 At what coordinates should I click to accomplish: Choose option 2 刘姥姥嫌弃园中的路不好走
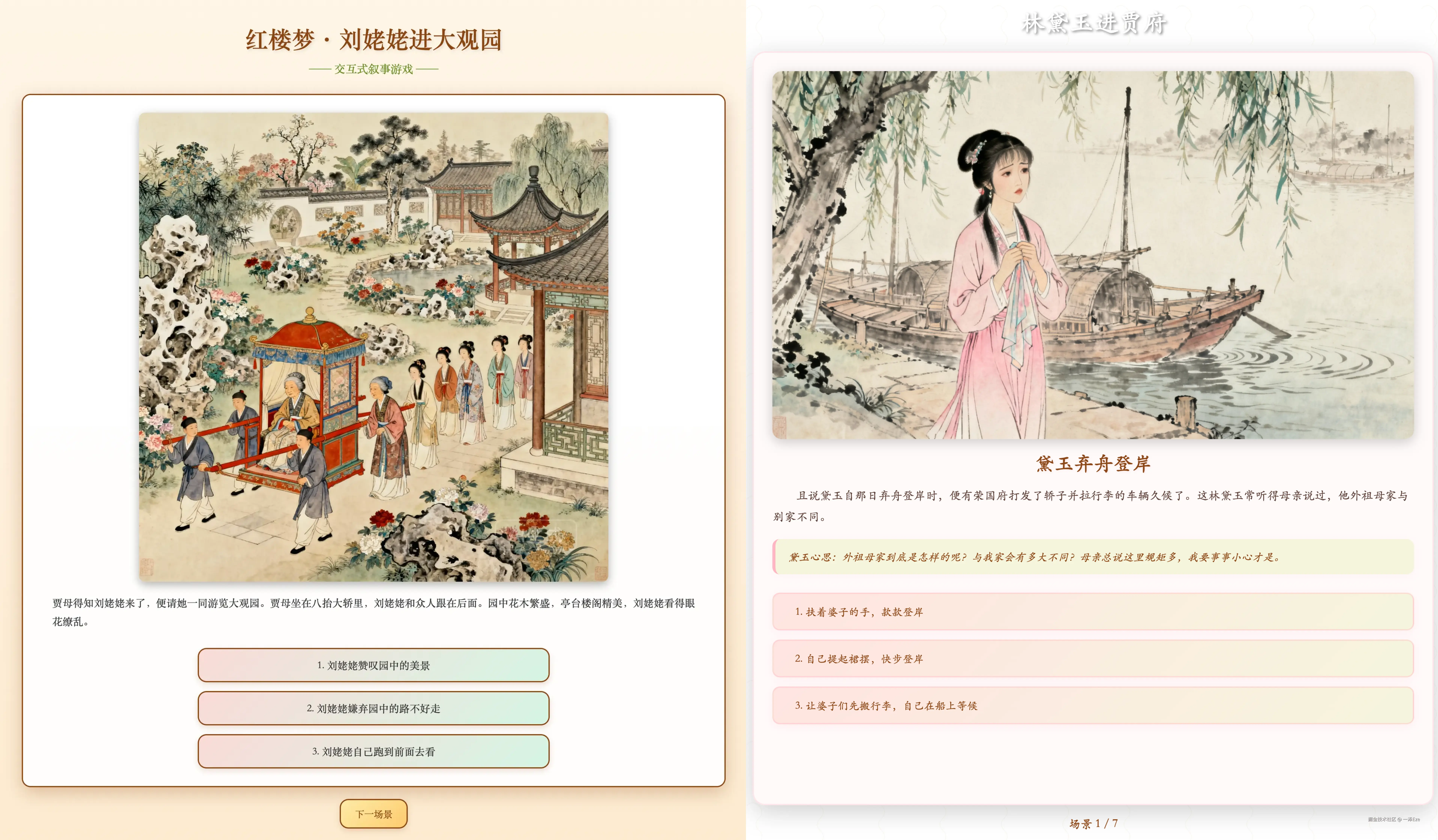click(x=373, y=708)
